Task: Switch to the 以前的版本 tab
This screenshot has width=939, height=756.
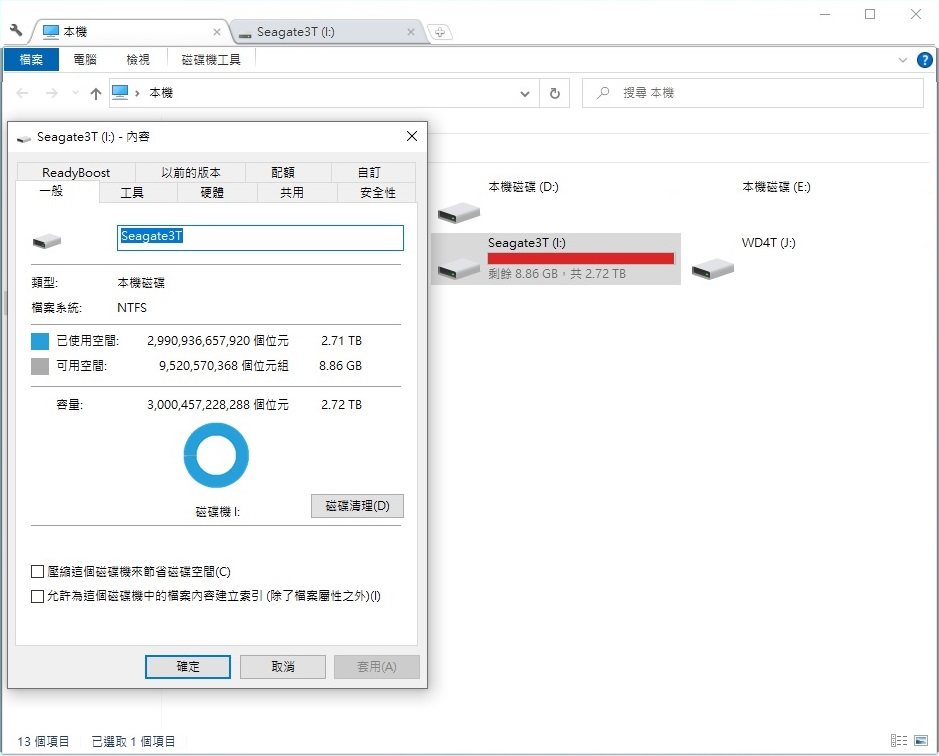Action: point(190,173)
